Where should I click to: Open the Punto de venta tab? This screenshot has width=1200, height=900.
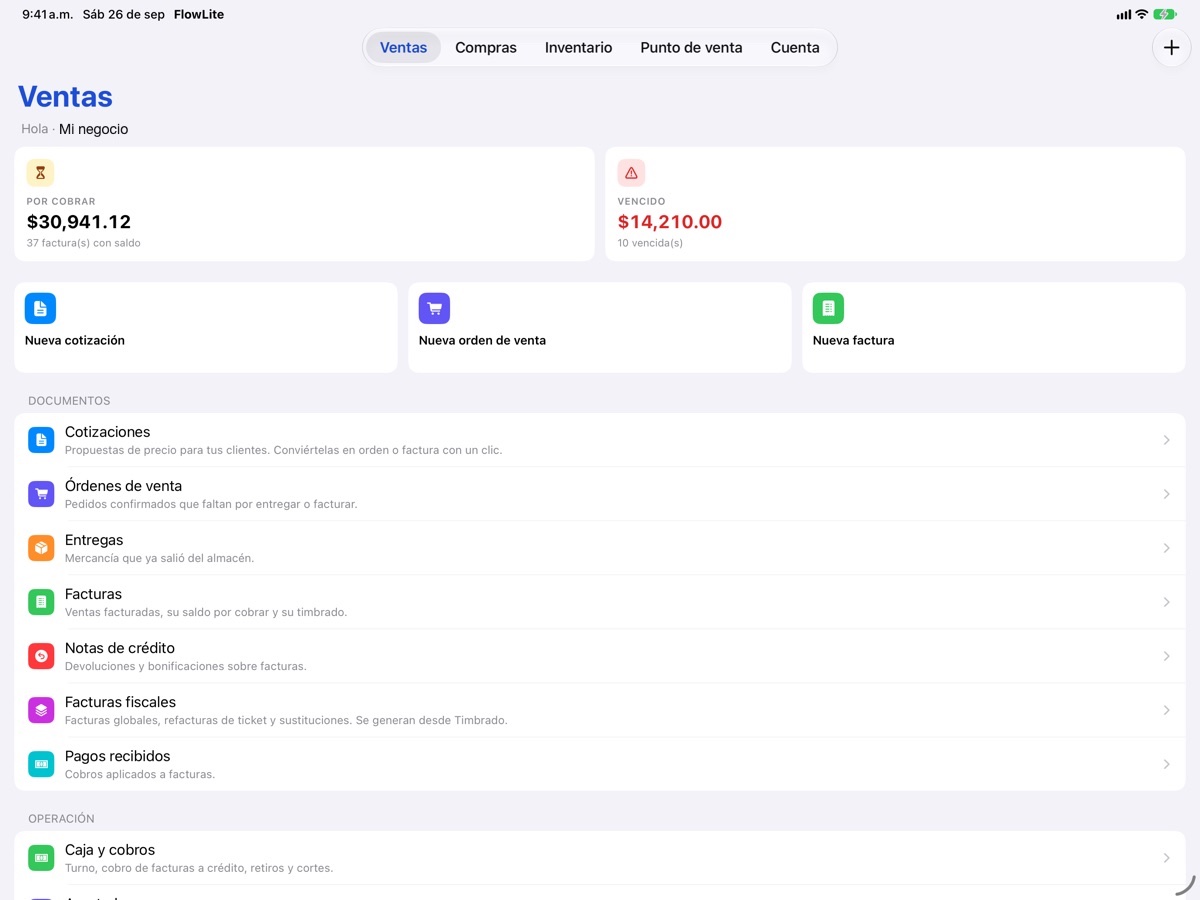(691, 47)
